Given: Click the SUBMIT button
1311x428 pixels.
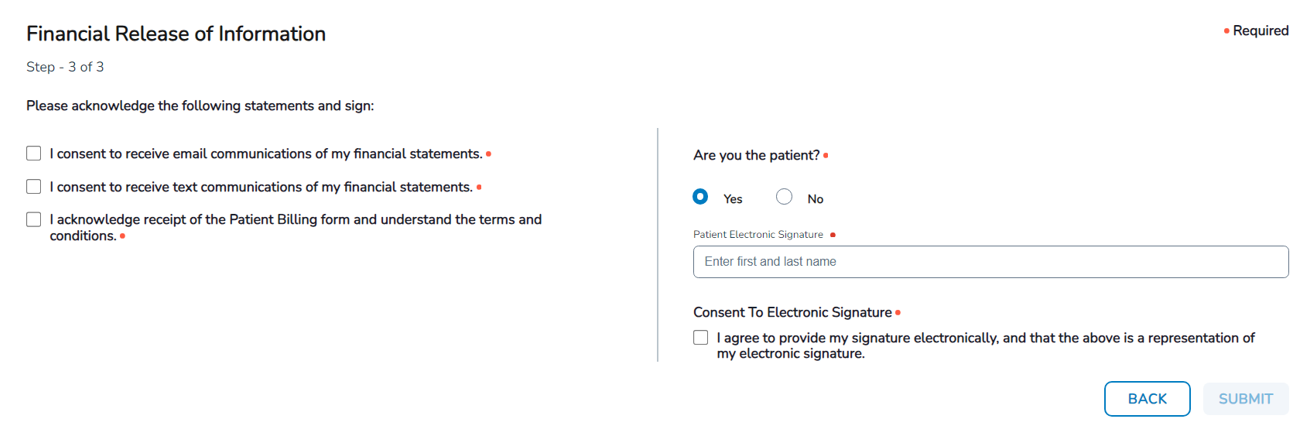Looking at the screenshot, I should 1245,399.
